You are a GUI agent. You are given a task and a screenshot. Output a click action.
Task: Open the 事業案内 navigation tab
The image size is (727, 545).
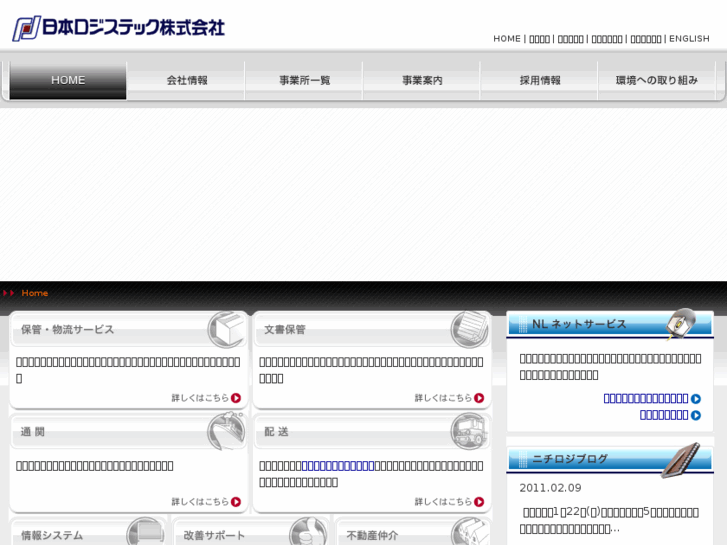(422, 80)
